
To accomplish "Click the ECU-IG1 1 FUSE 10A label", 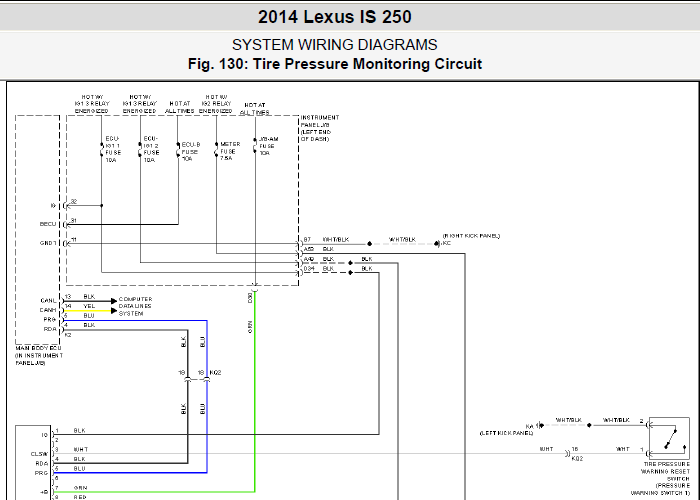I will 113,149.
